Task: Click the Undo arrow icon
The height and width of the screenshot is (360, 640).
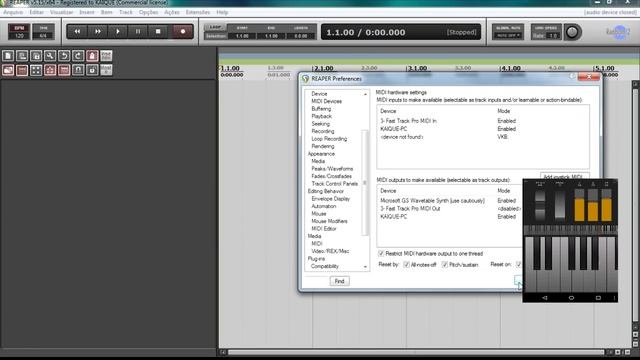Action: coord(64,56)
